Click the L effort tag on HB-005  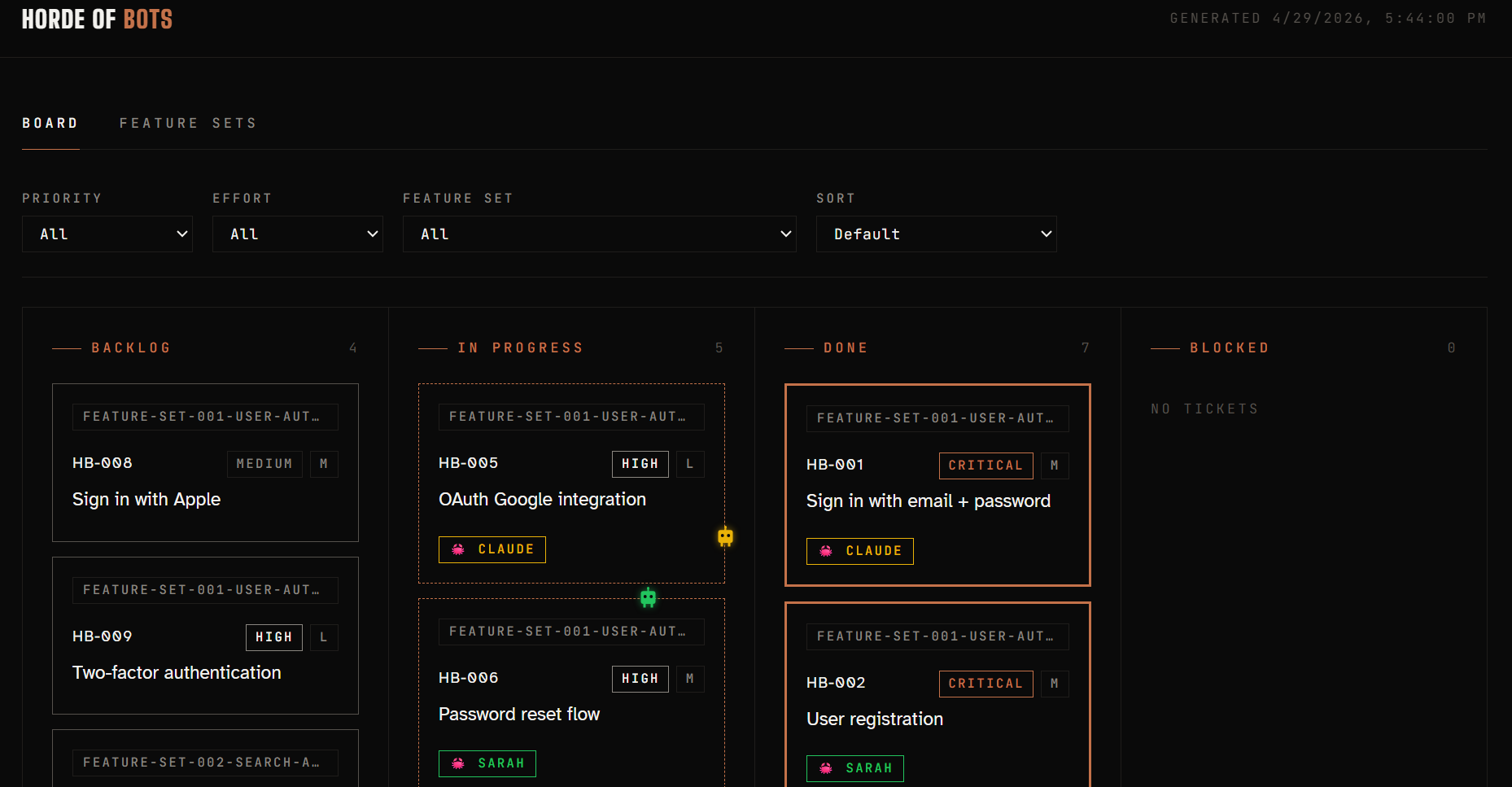pos(690,464)
